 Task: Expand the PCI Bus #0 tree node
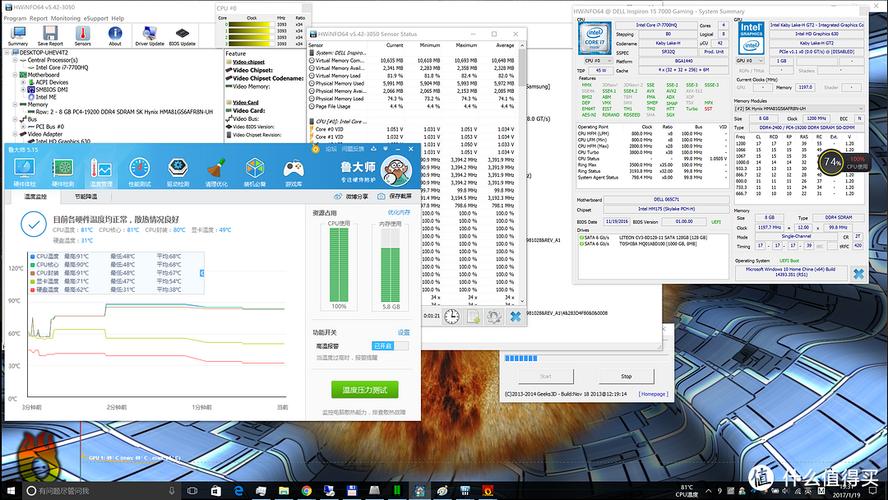[x=23, y=127]
